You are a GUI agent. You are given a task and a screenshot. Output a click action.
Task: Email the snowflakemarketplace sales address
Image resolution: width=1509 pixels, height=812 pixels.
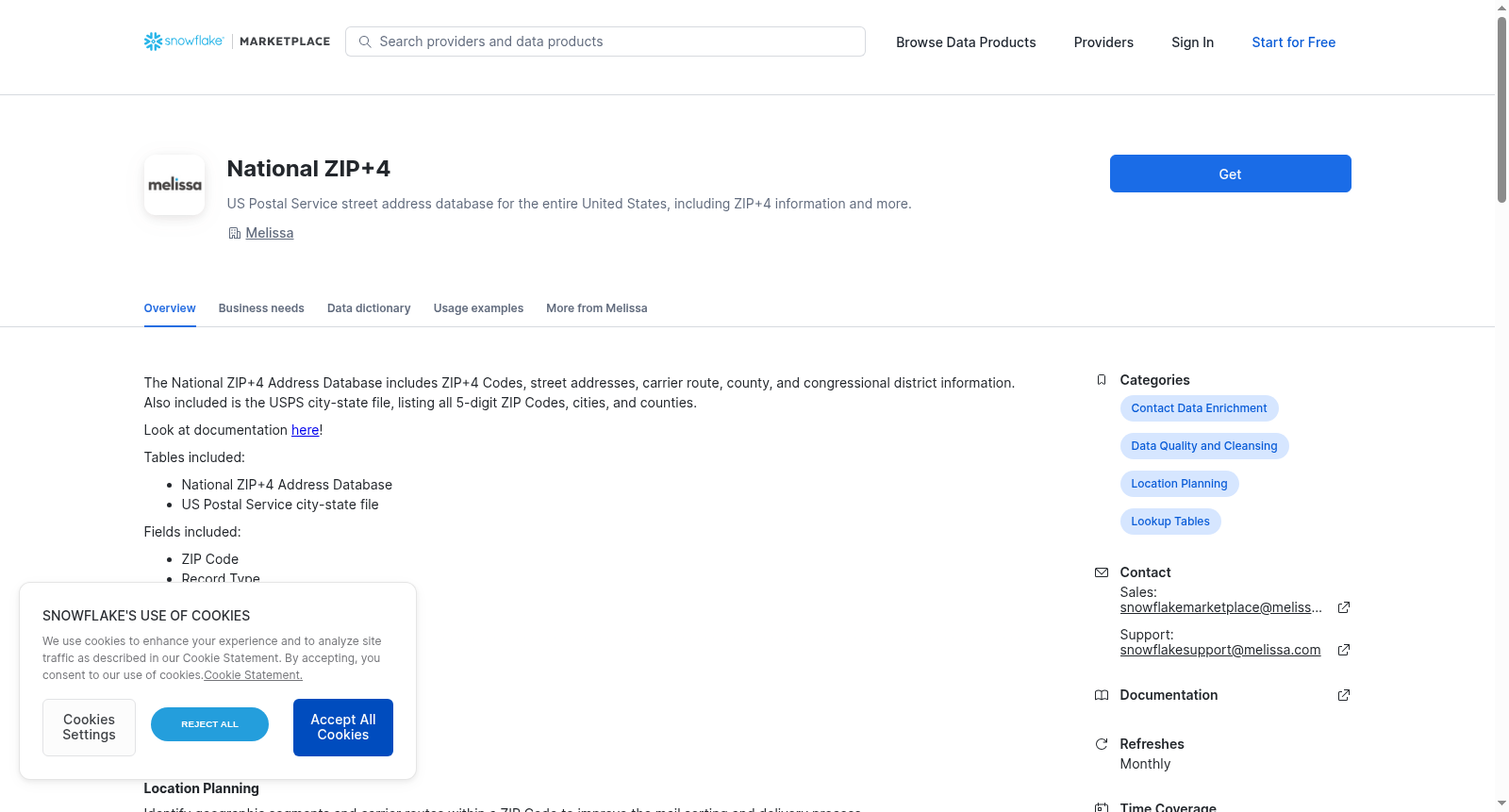1221,607
